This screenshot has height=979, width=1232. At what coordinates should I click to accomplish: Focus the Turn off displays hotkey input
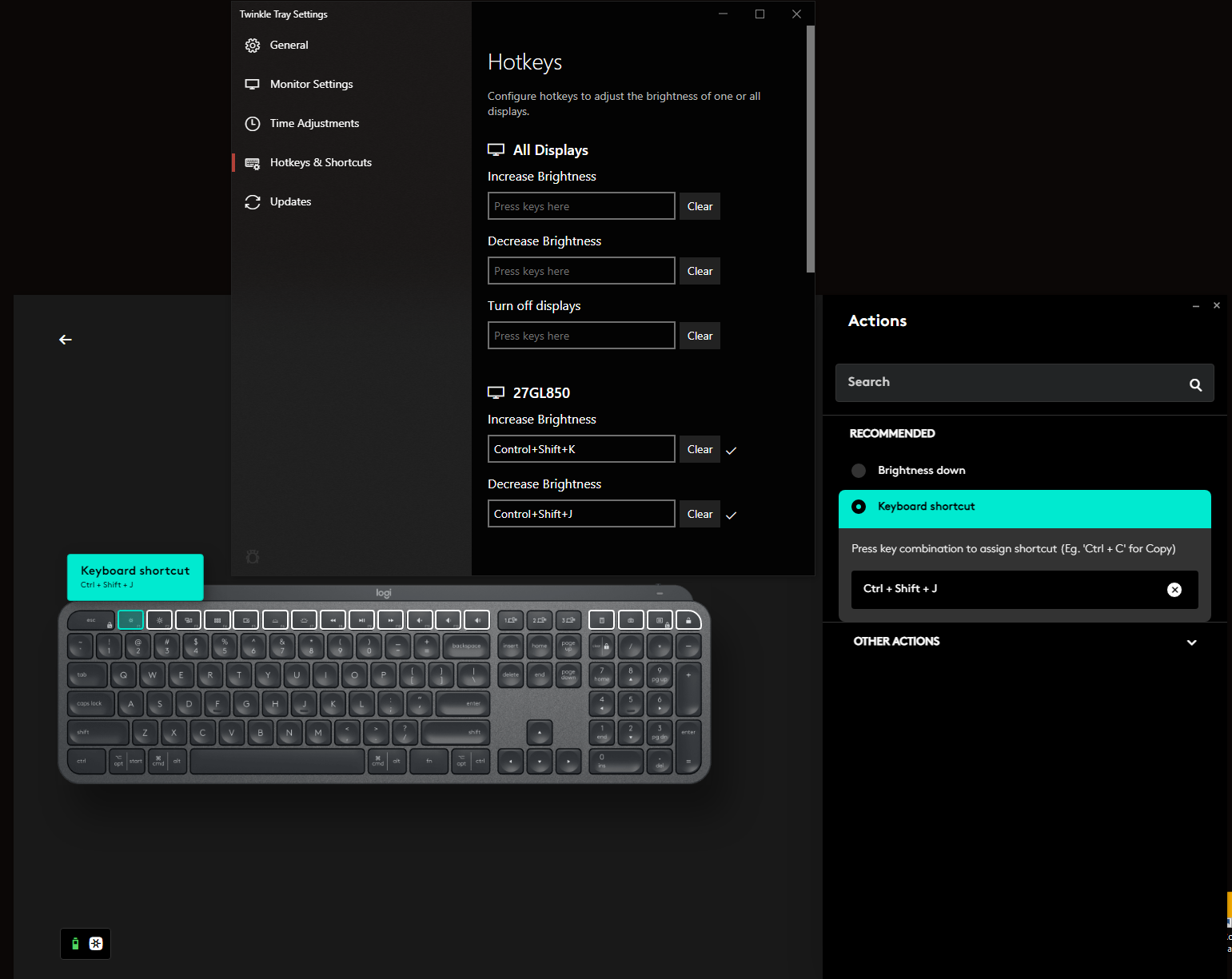581,336
